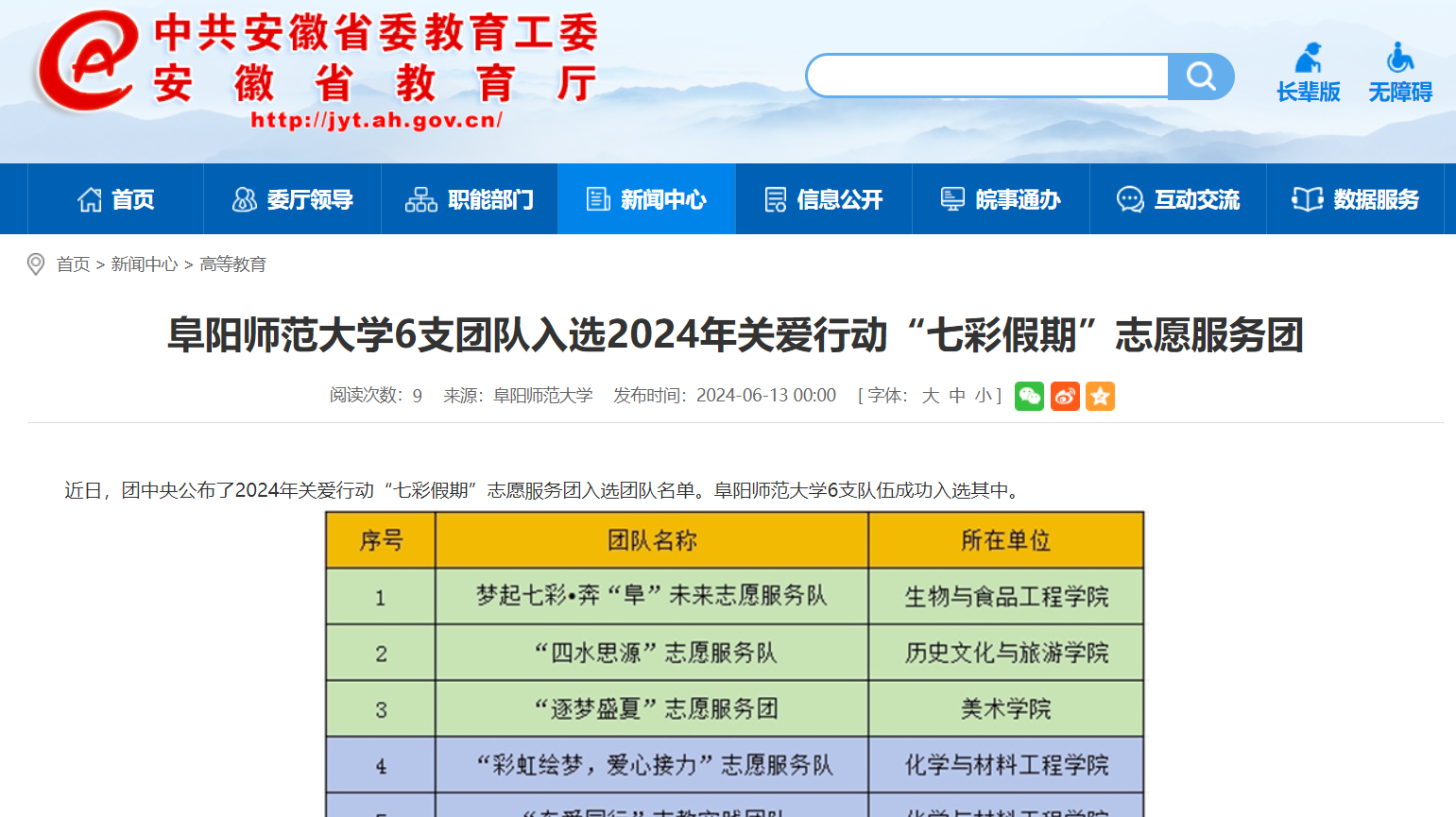Image resolution: width=1456 pixels, height=817 pixels.
Task: Expand the 职能部门 navigation menu
Action: [470, 199]
